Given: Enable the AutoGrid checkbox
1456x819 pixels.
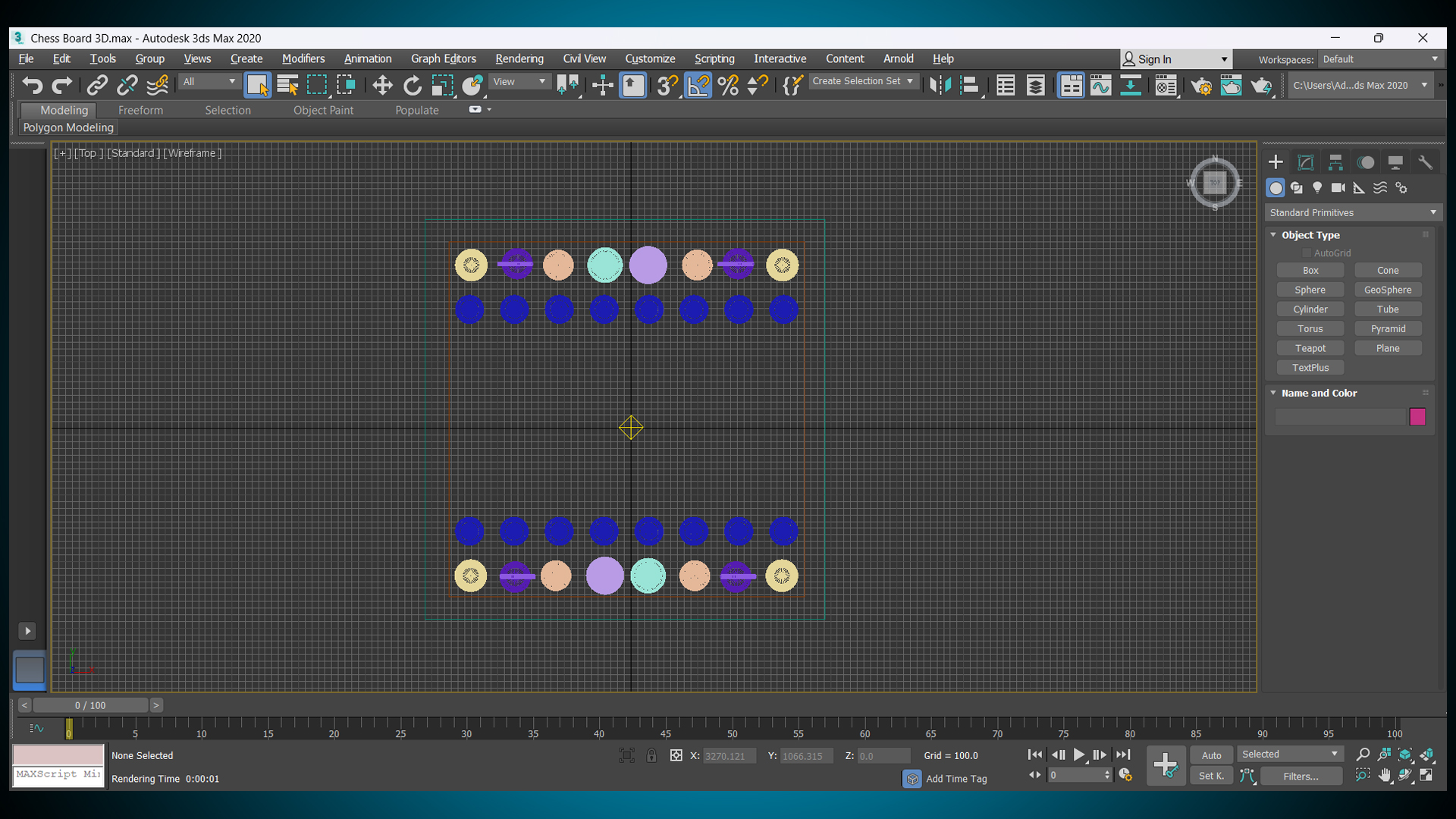Looking at the screenshot, I should pos(1307,253).
